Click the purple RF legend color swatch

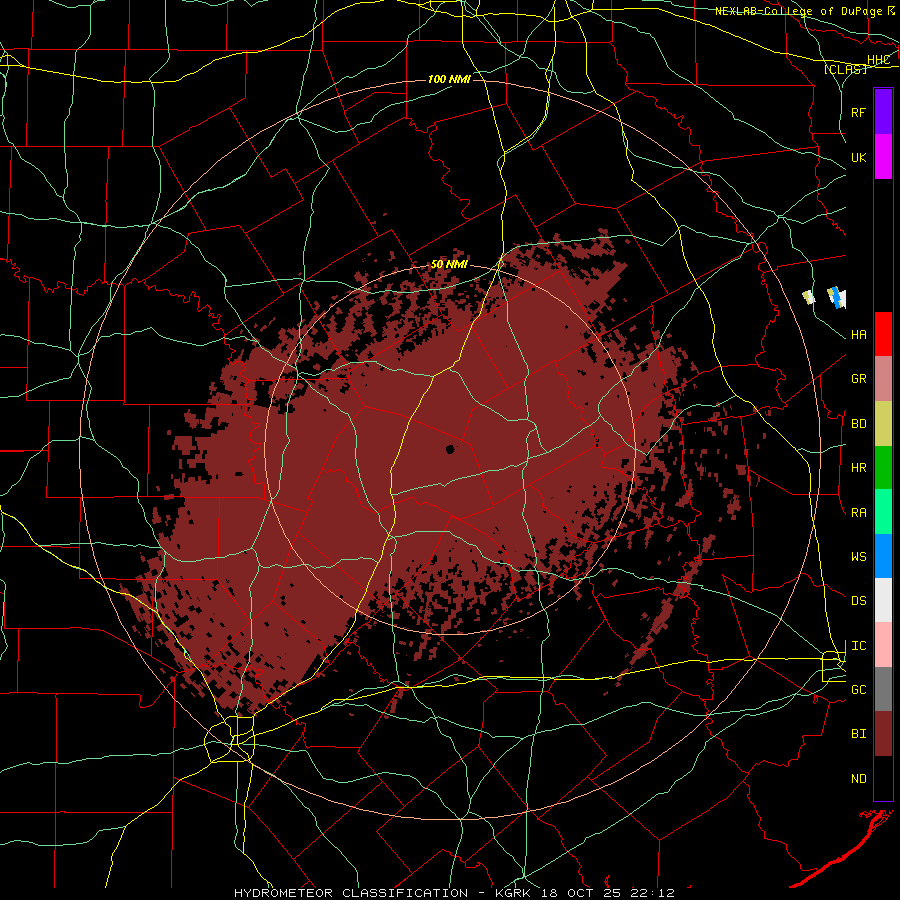pyautogui.click(x=883, y=111)
